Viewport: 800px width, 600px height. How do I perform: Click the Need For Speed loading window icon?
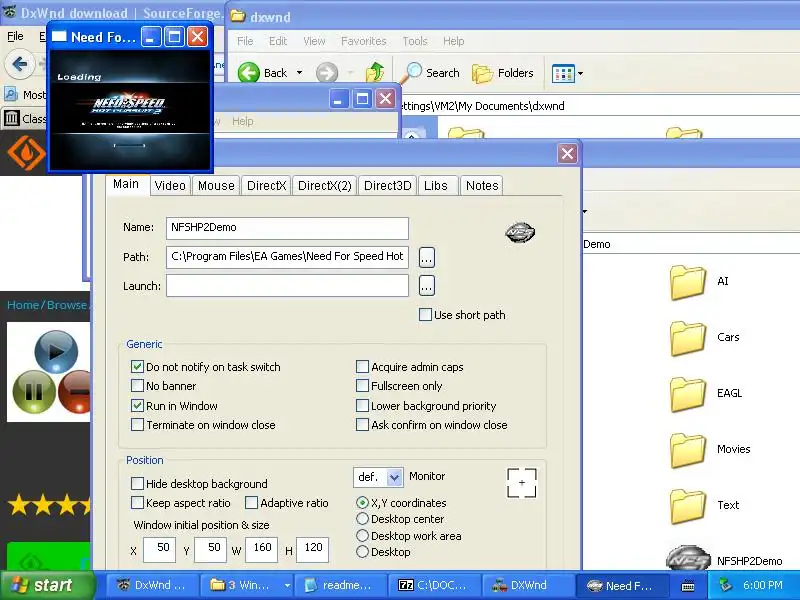[60, 37]
